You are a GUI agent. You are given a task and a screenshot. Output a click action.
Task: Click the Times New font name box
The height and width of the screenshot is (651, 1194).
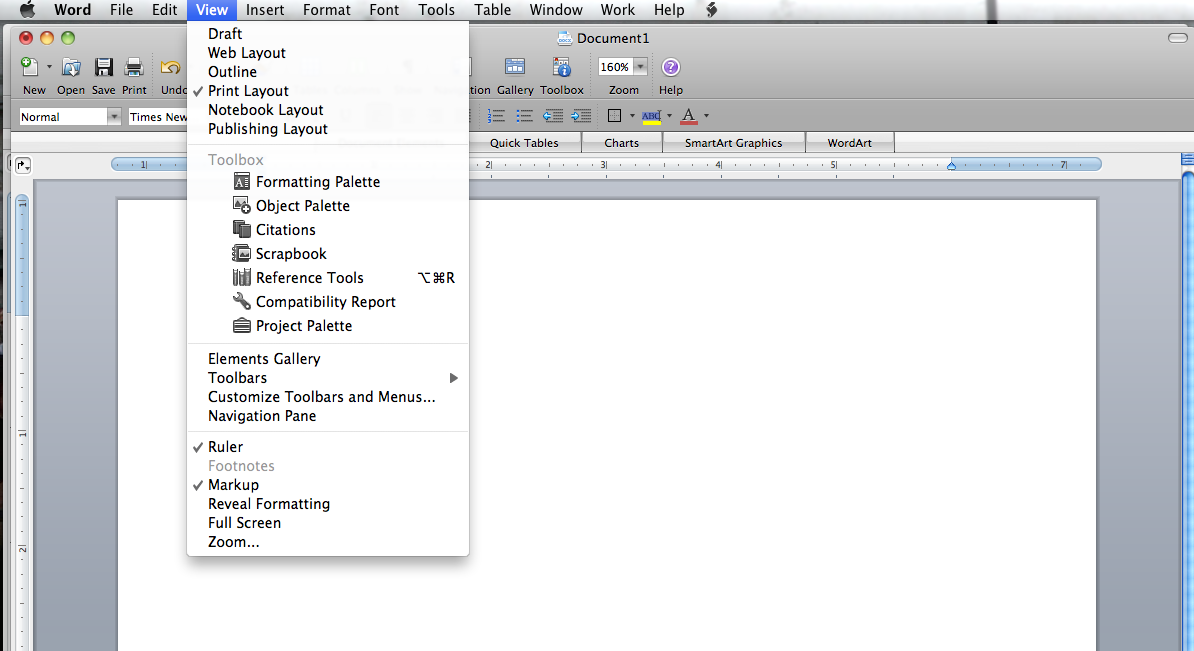pyautogui.click(x=158, y=116)
